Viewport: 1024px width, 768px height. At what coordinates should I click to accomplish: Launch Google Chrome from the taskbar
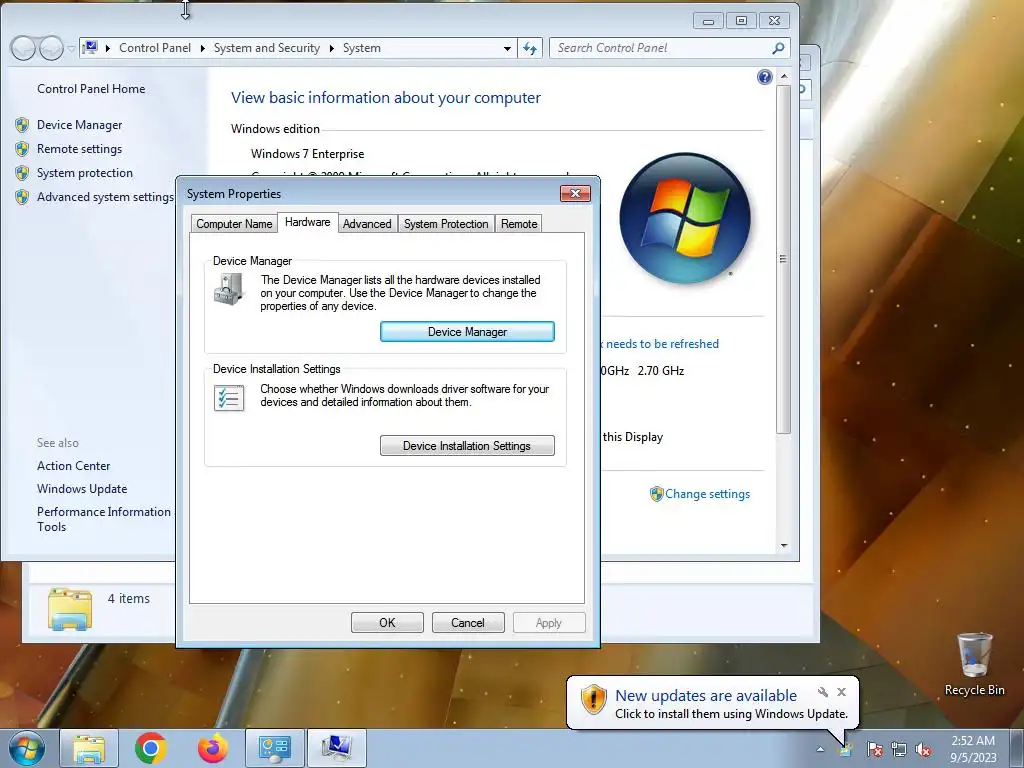[151, 748]
